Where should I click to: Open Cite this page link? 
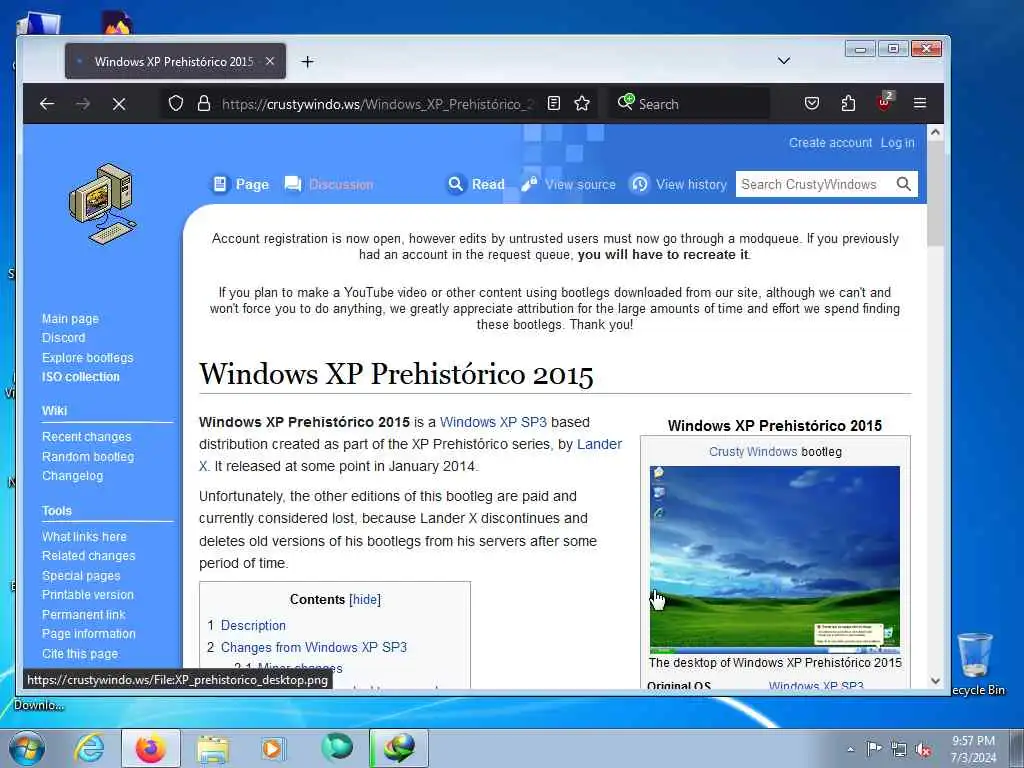click(x=80, y=654)
